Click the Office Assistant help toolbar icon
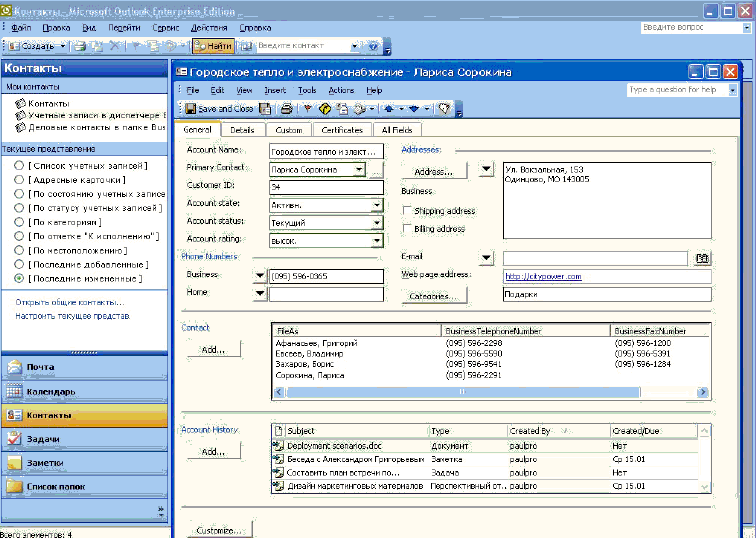This screenshot has height=538, width=756. 444,109
